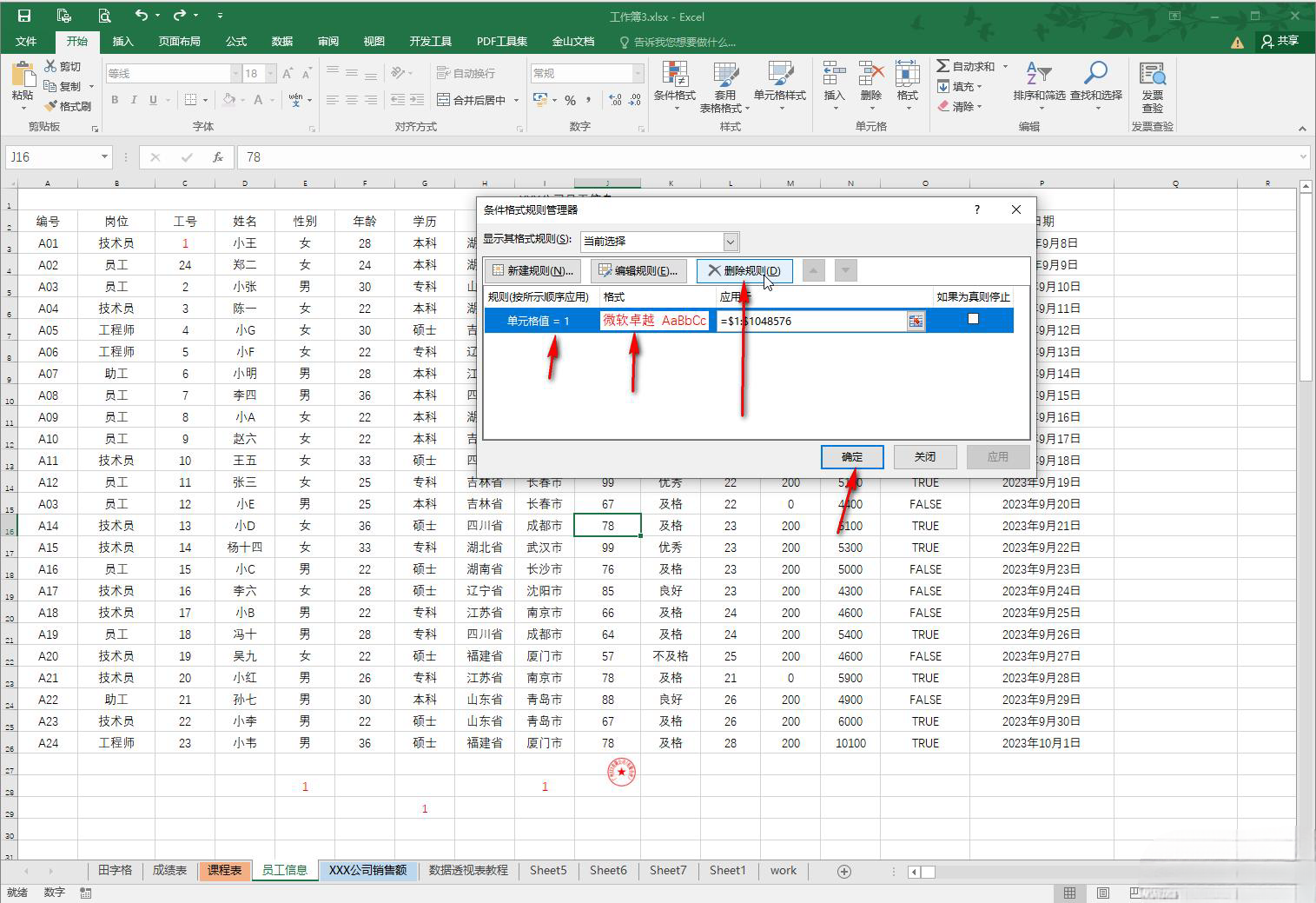
Task: Click the Delete Rule (删除规则) button
Action: [744, 270]
